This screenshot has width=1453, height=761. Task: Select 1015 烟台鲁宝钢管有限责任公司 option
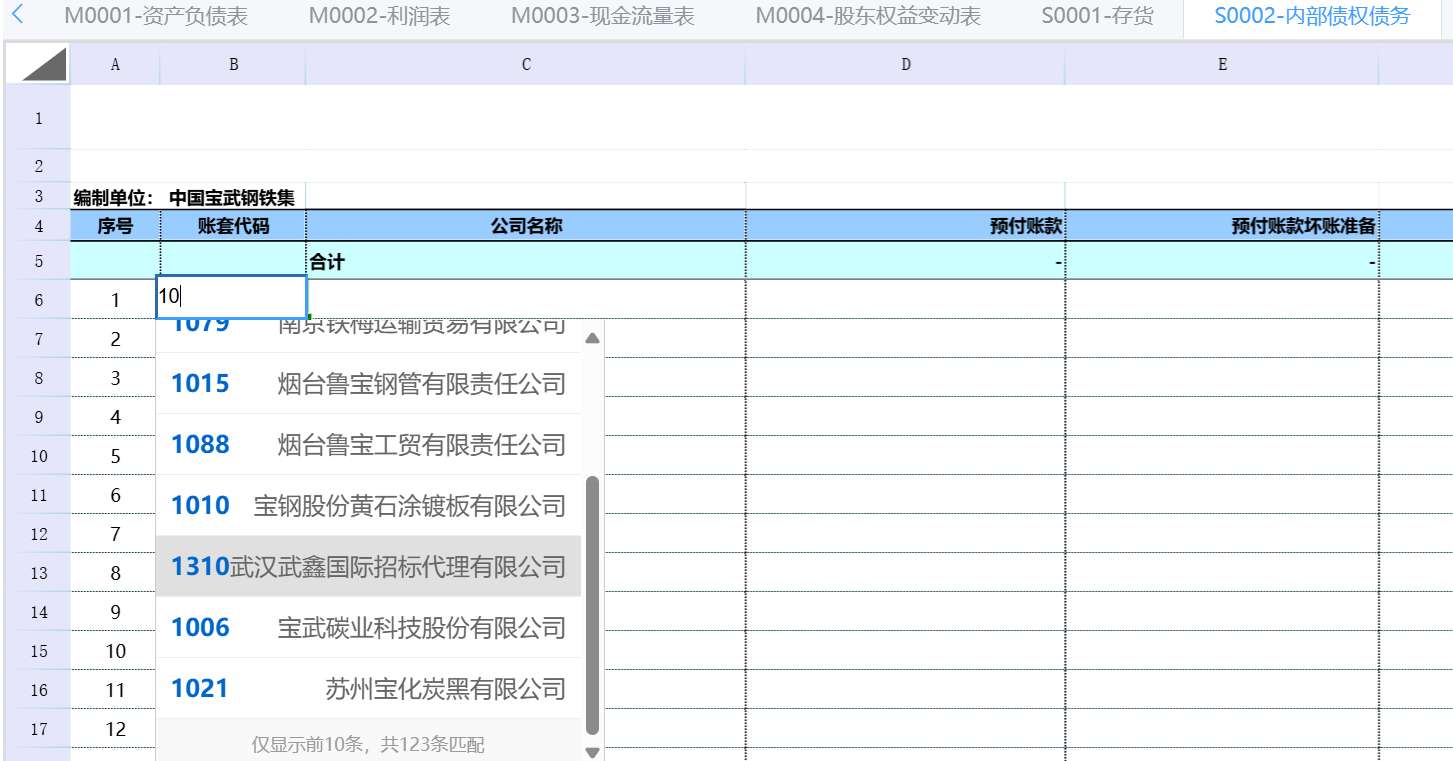(368, 384)
